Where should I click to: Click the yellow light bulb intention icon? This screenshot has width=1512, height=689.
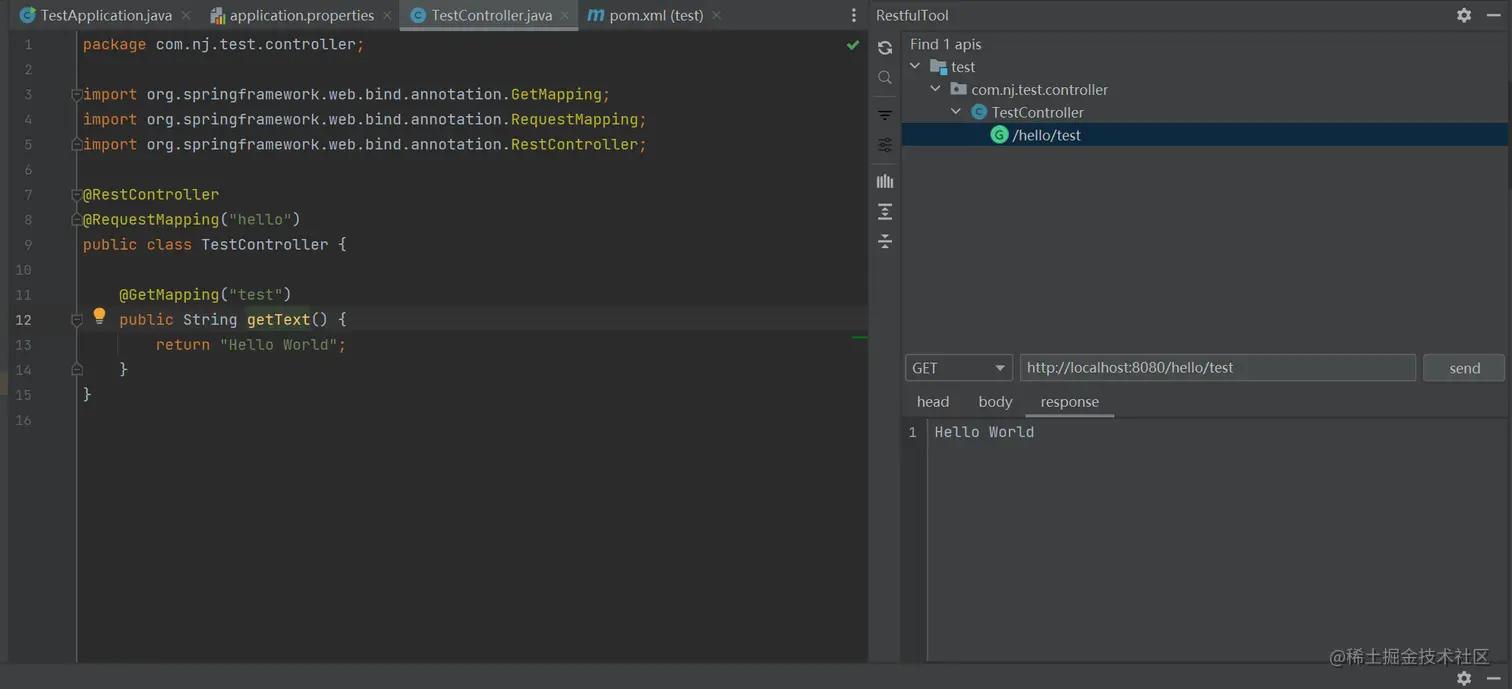pos(99,316)
